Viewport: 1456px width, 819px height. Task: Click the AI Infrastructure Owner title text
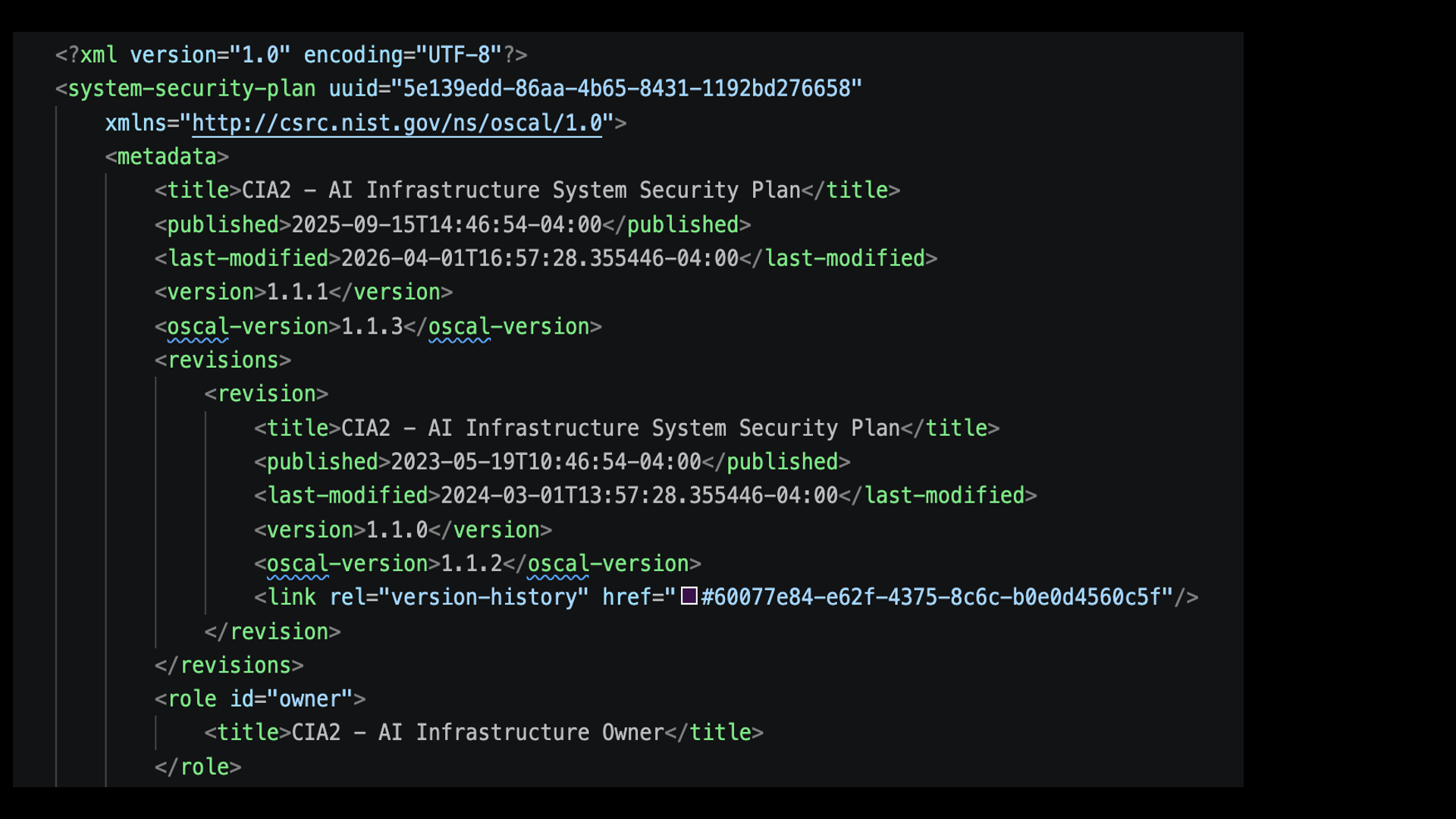478,733
